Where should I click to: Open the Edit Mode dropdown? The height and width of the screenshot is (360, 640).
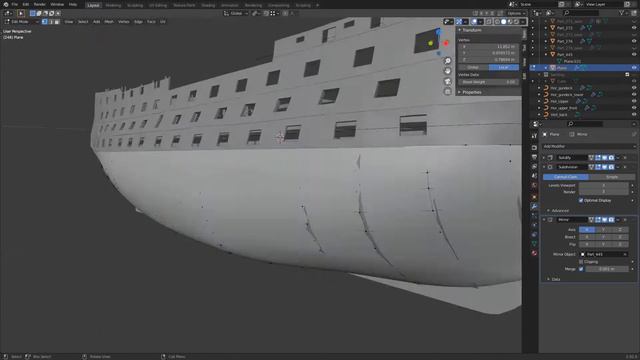pos(21,22)
